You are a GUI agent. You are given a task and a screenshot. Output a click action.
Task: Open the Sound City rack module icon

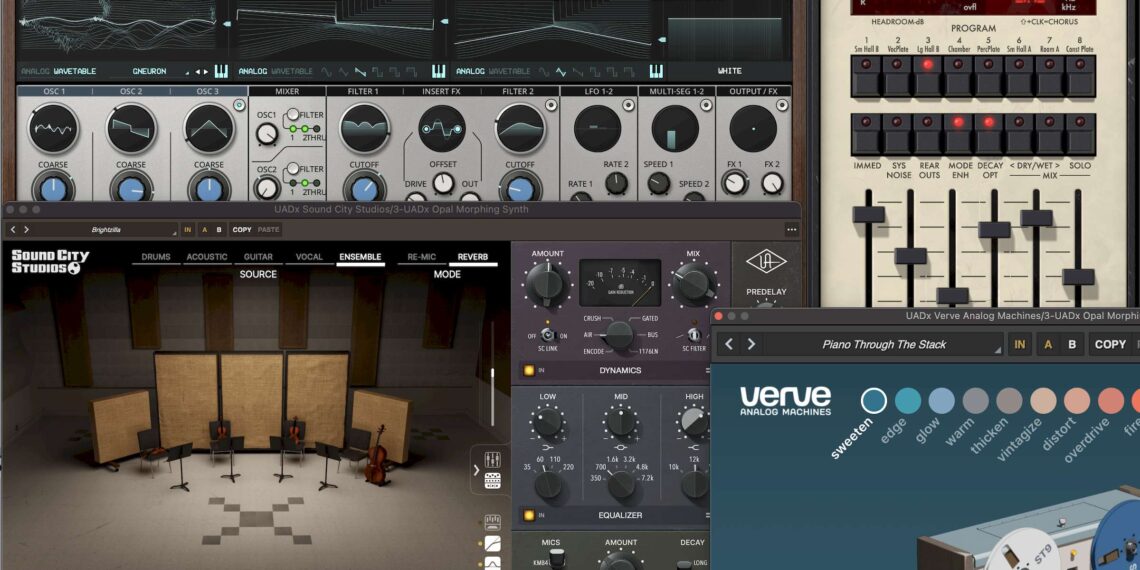[x=492, y=481]
